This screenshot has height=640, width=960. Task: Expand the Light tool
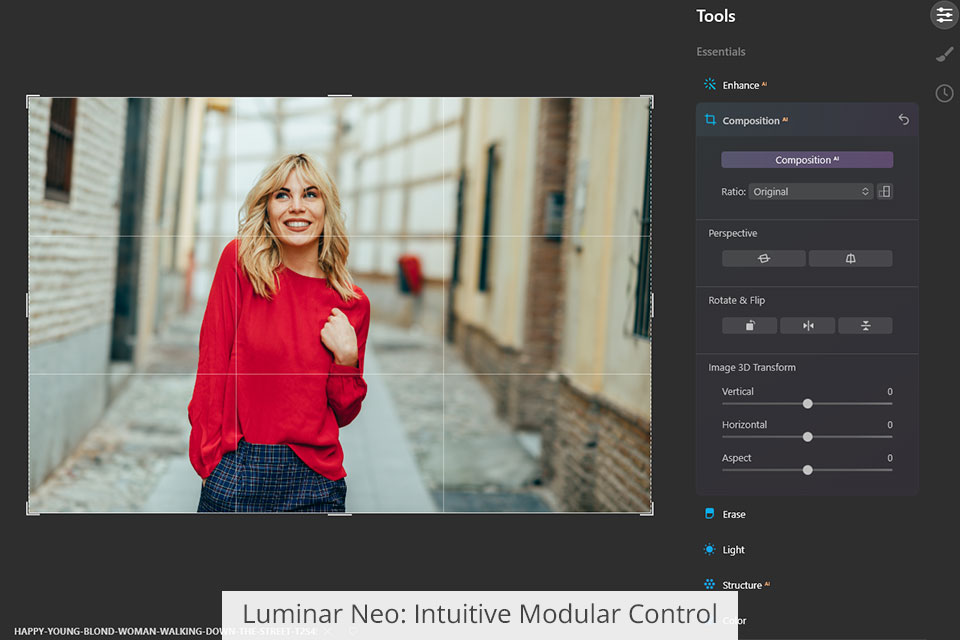[733, 550]
